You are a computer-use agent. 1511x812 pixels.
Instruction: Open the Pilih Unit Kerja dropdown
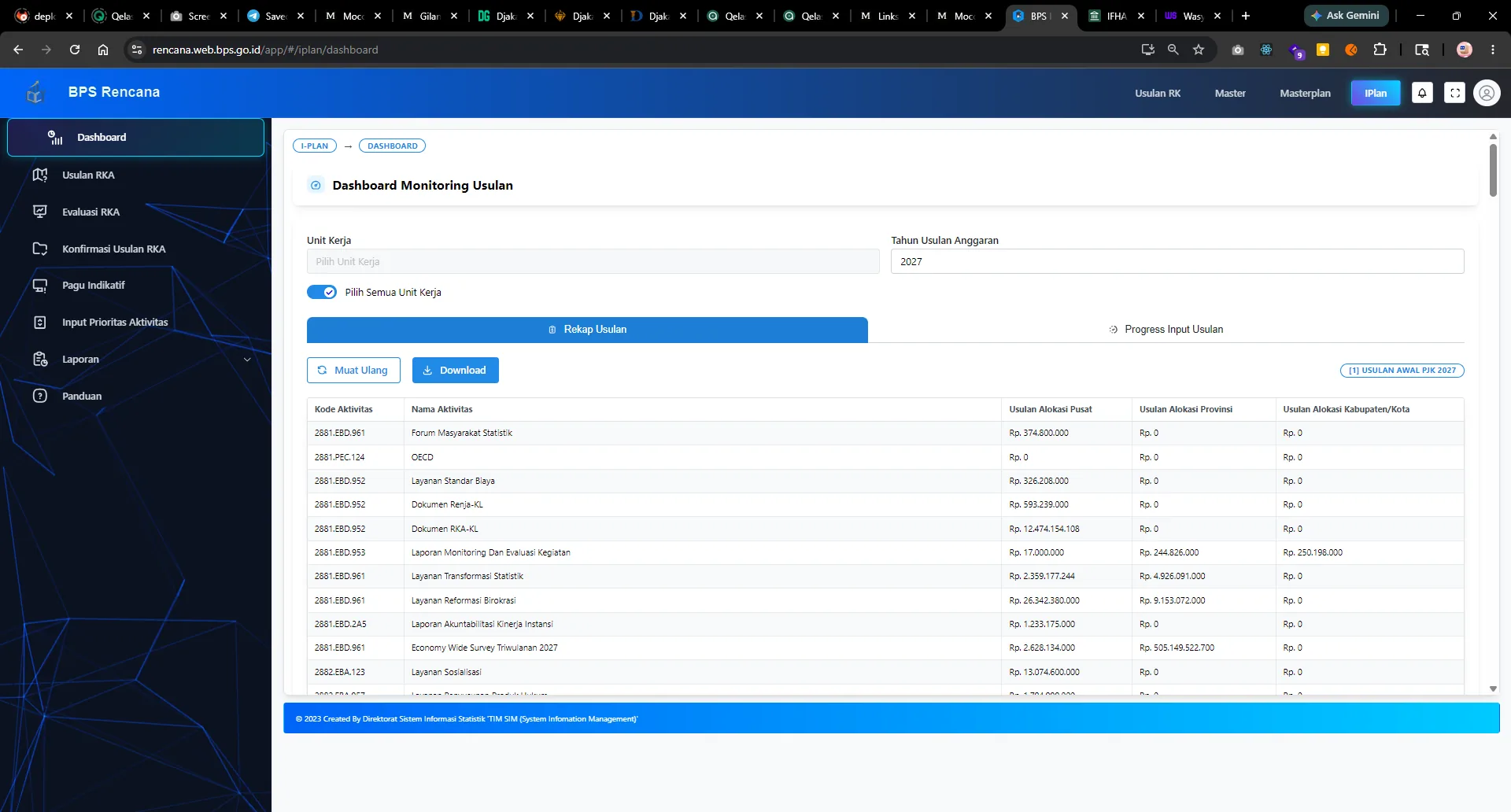point(593,261)
